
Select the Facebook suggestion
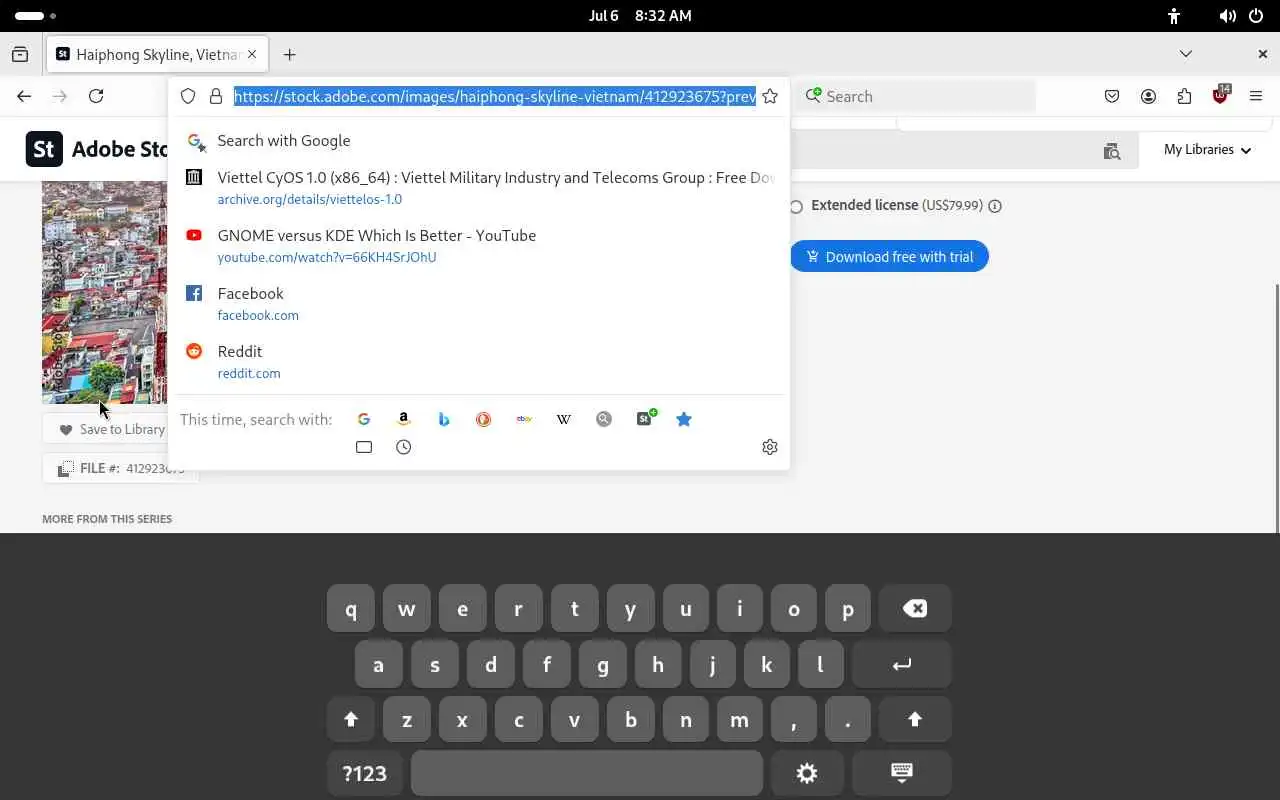[479, 304]
